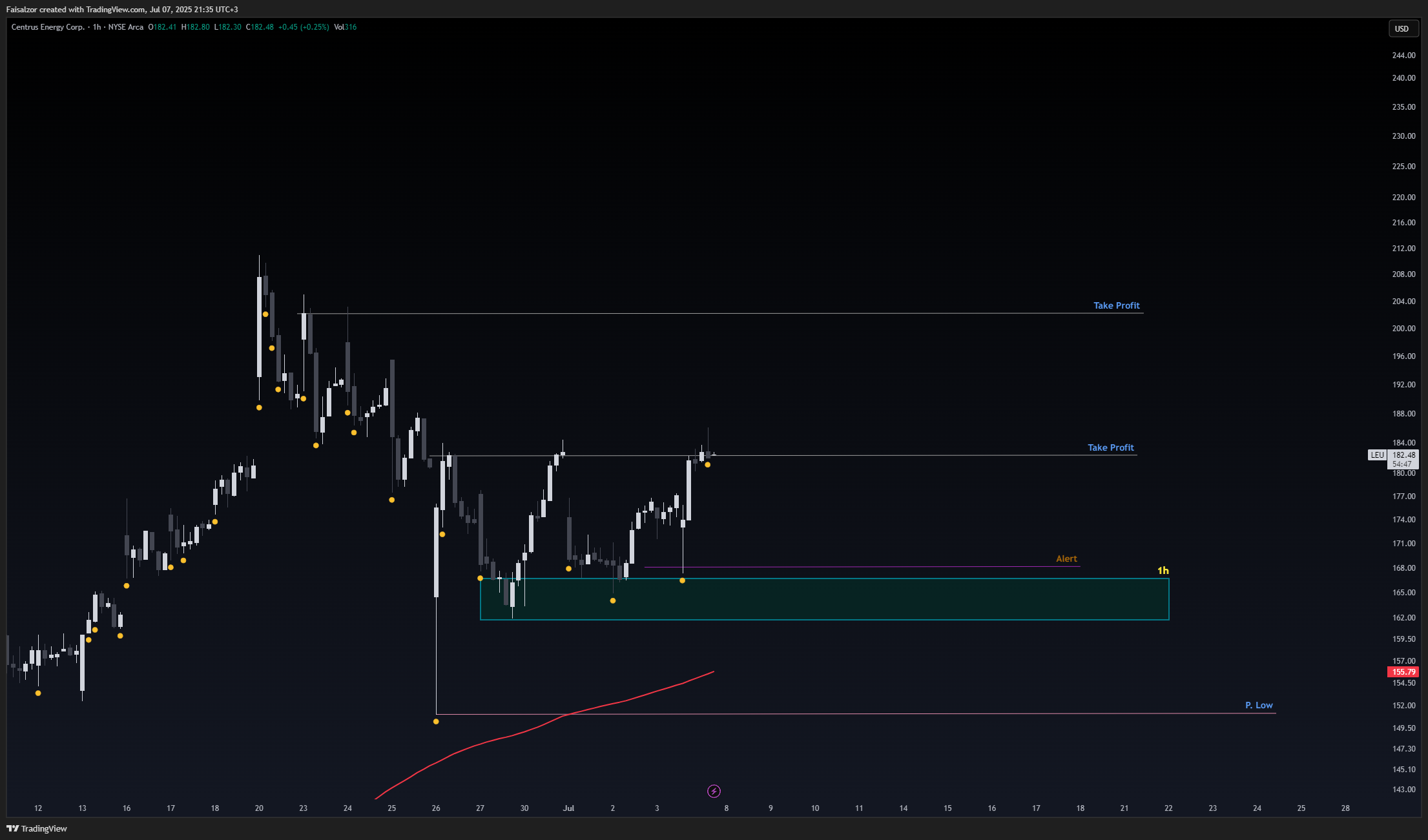
Task: Click the high value H182.80
Action: click(195, 27)
